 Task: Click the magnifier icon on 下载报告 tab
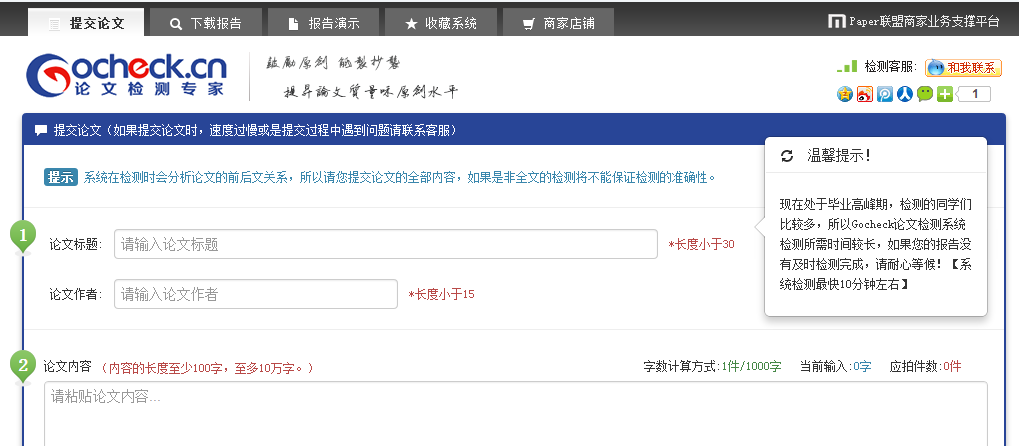click(175, 24)
